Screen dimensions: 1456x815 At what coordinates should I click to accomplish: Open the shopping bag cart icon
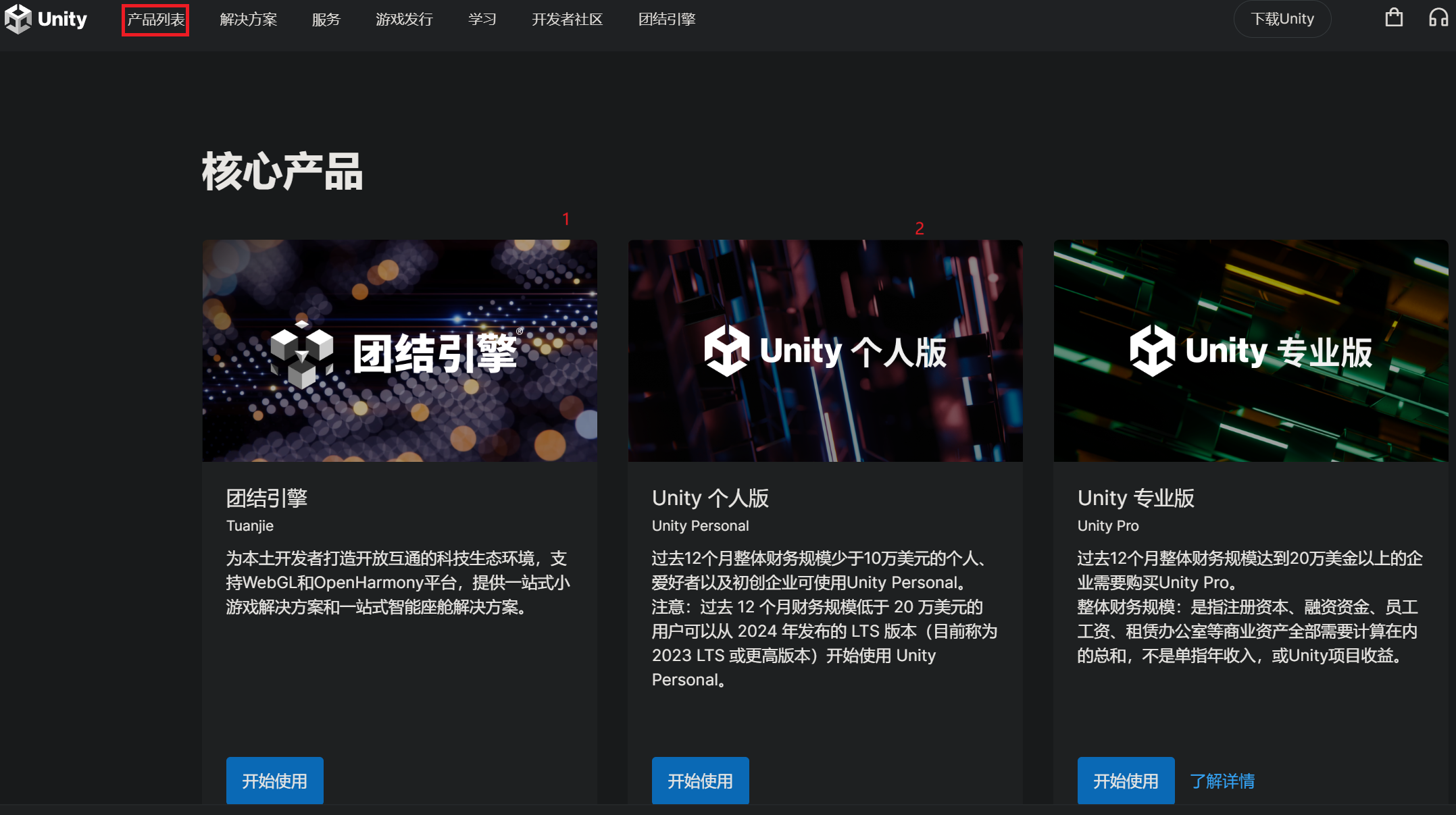[x=1393, y=18]
